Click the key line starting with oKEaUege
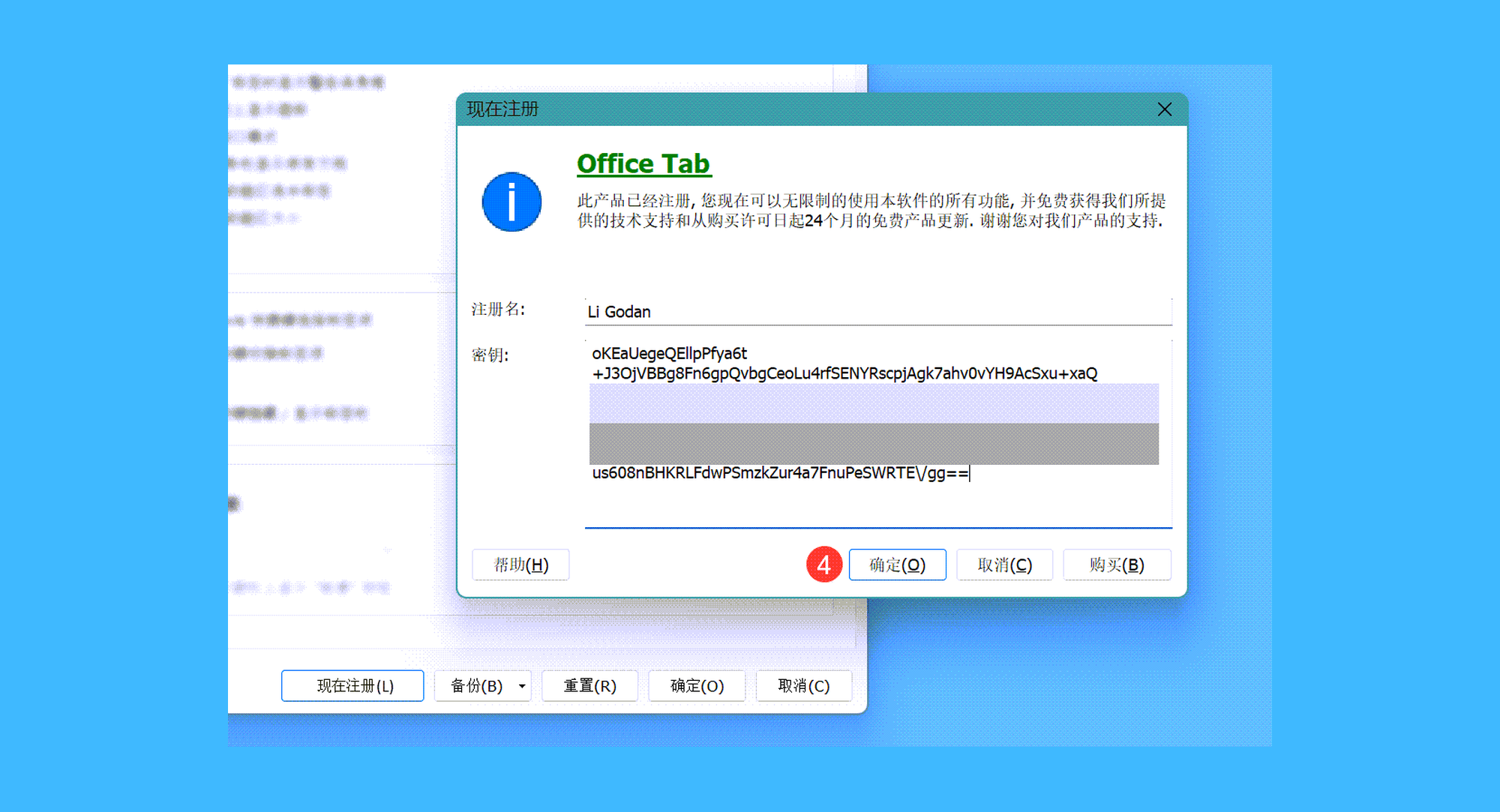 669,353
